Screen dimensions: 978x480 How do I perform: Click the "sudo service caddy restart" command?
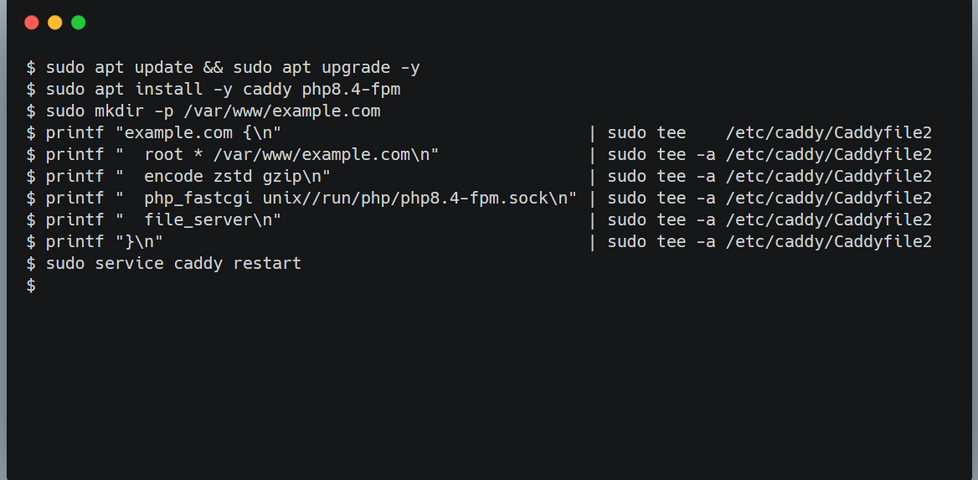[x=173, y=263]
